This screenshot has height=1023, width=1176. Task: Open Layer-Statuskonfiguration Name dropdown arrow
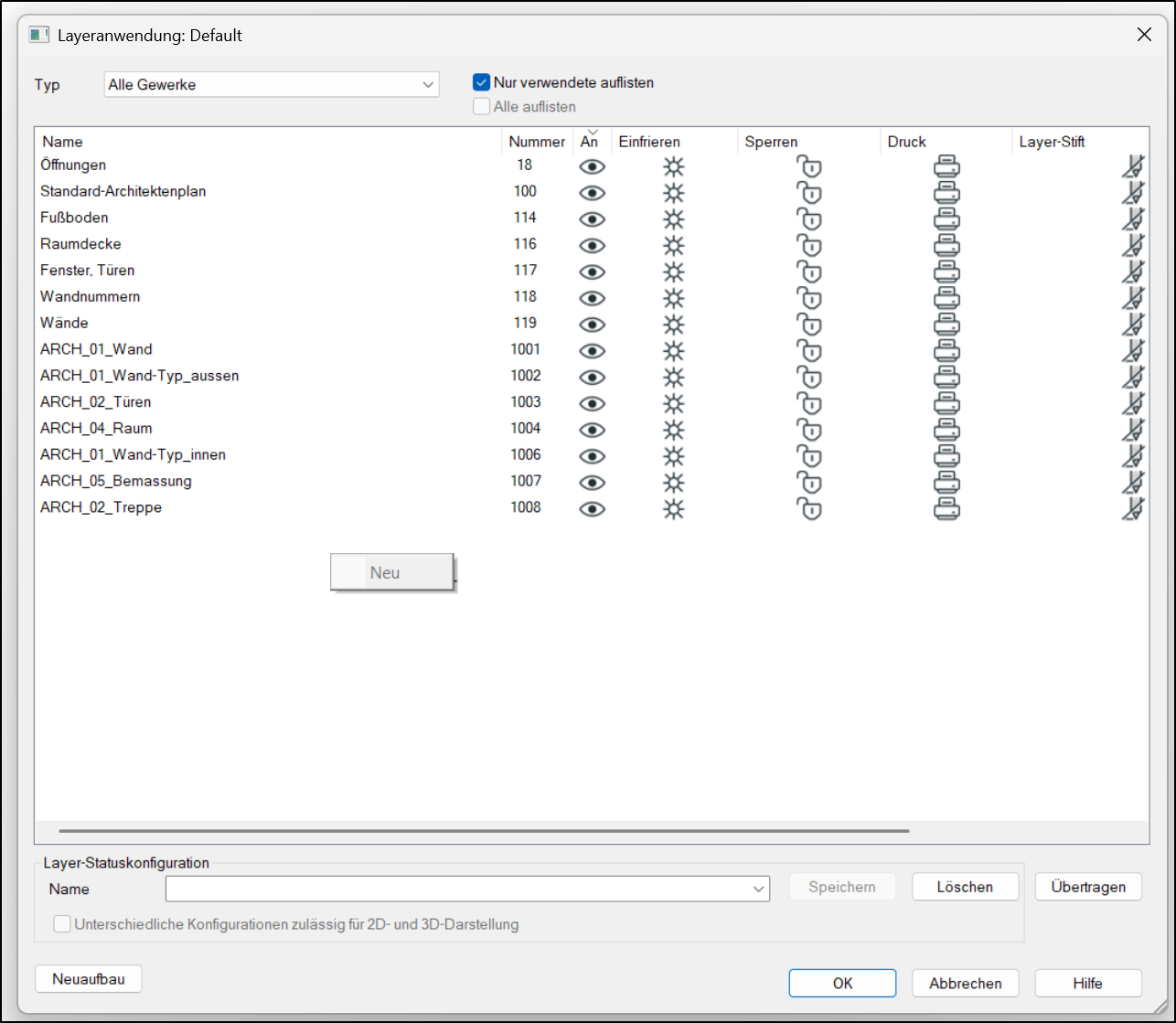pyautogui.click(x=758, y=889)
